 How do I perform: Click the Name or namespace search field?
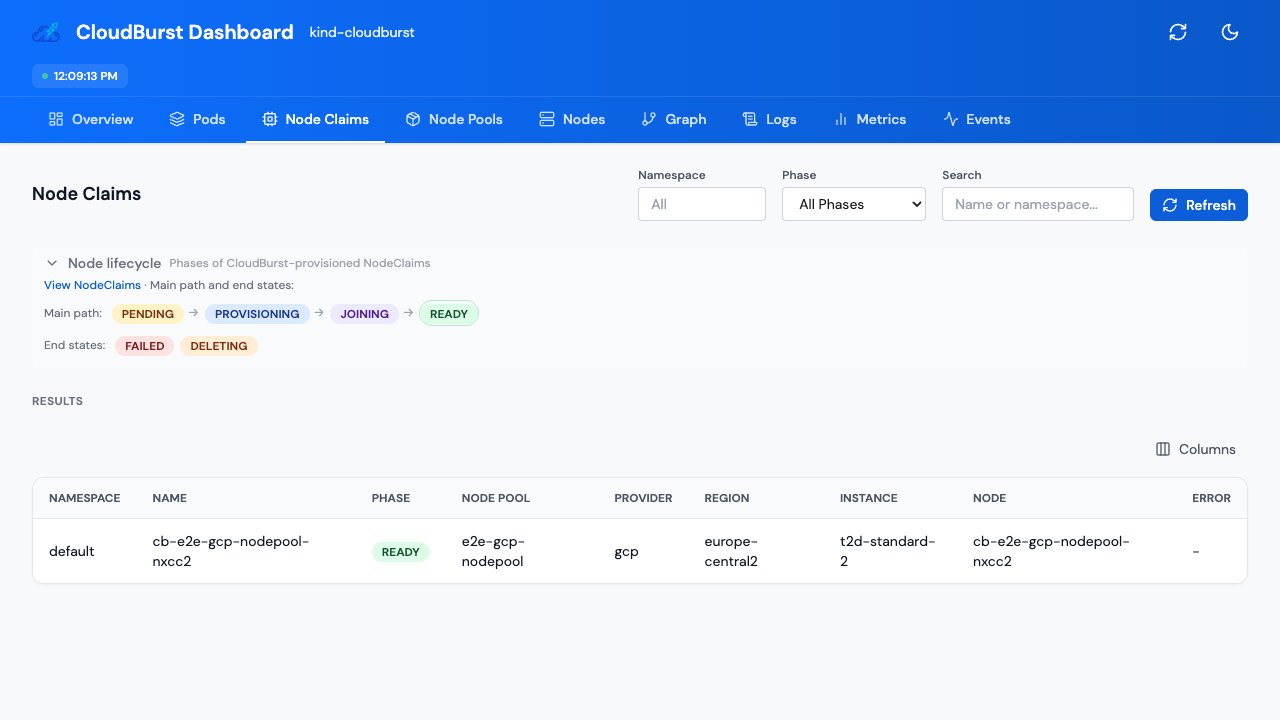click(x=1037, y=204)
